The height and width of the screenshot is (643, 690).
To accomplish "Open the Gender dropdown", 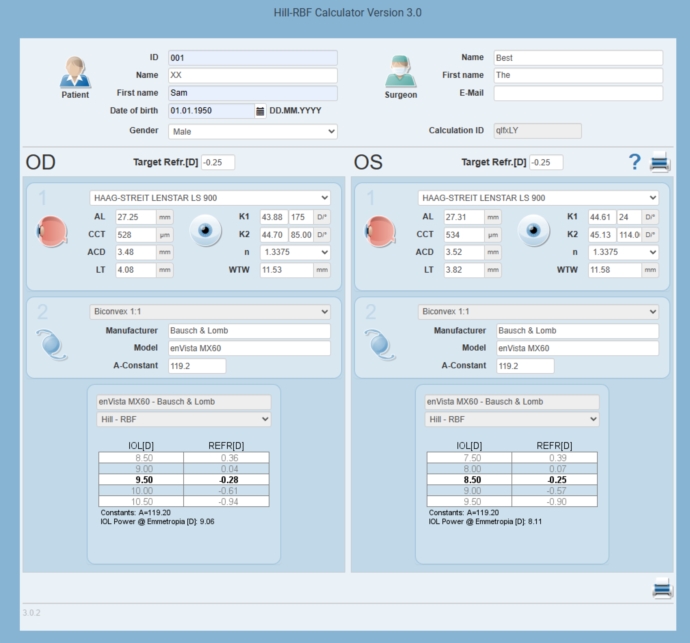I will pos(253,131).
